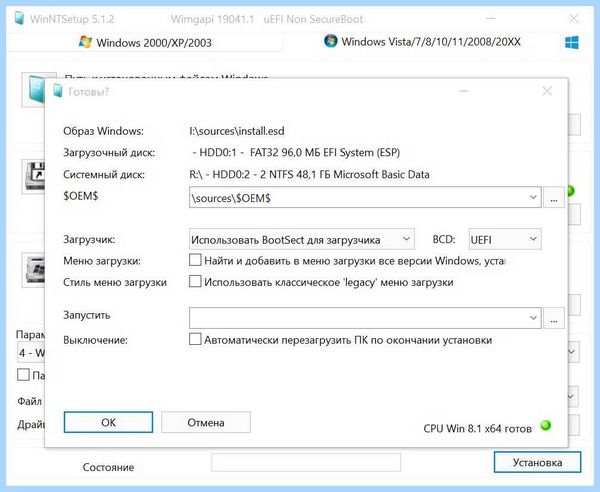Click the Состояние progress field
The image size is (600, 492).
point(306,463)
